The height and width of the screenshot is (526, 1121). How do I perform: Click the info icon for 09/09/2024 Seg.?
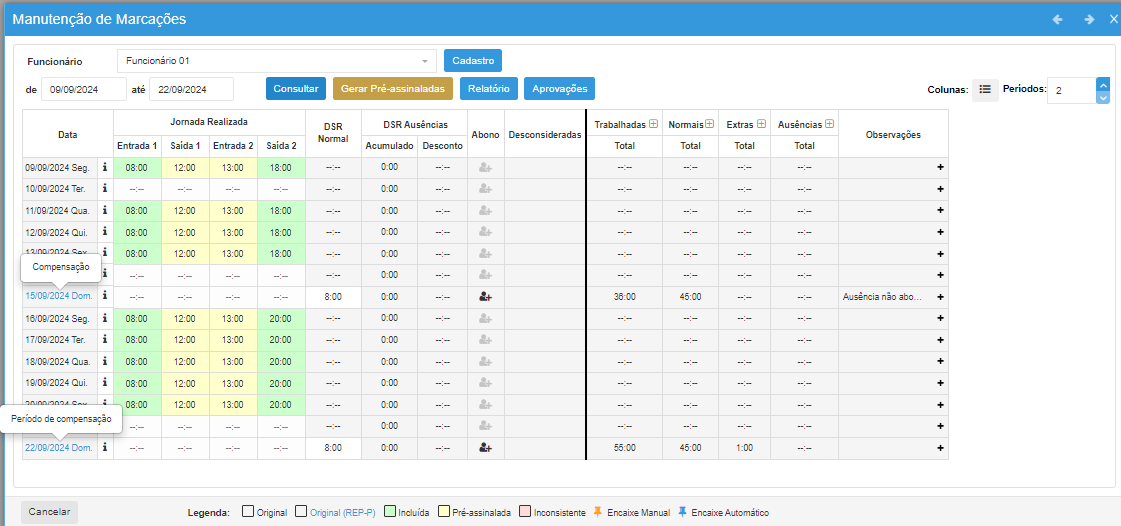pyautogui.click(x=105, y=168)
